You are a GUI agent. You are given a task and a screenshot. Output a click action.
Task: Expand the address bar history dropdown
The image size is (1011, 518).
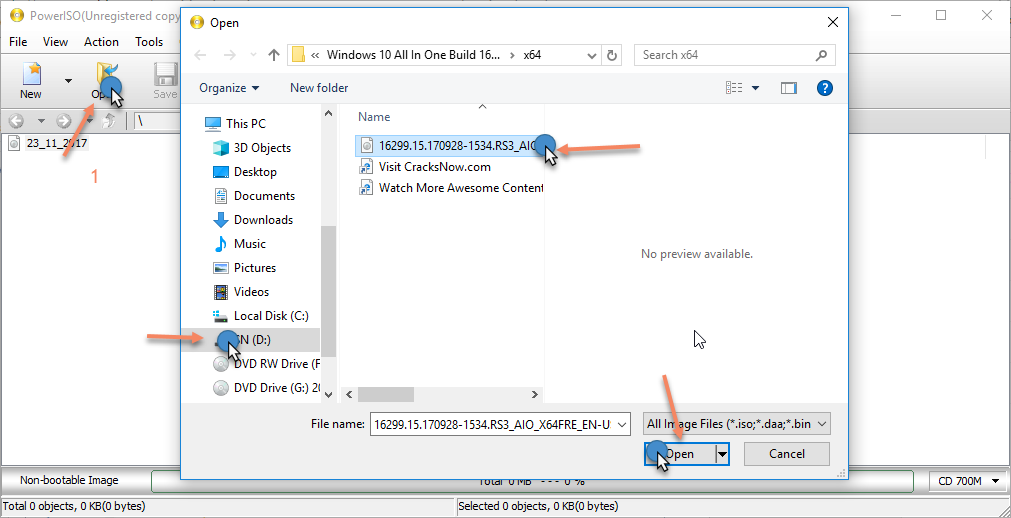(x=592, y=55)
